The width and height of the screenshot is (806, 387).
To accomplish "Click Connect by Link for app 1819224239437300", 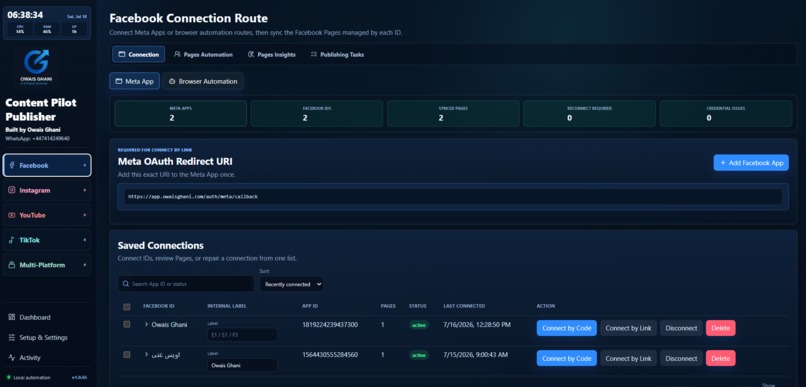I will coord(628,328).
